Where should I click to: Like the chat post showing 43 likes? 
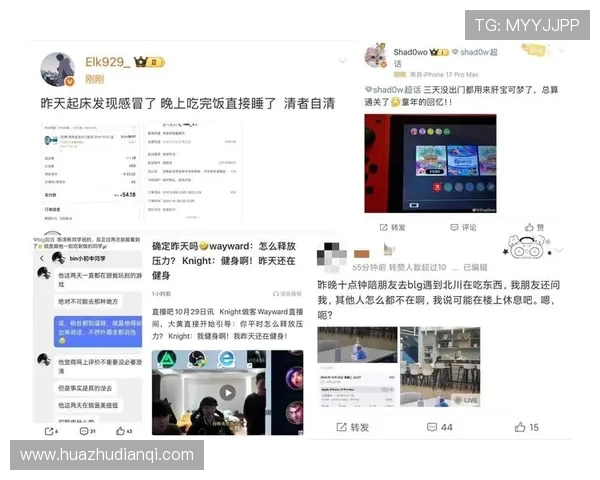(x=124, y=431)
